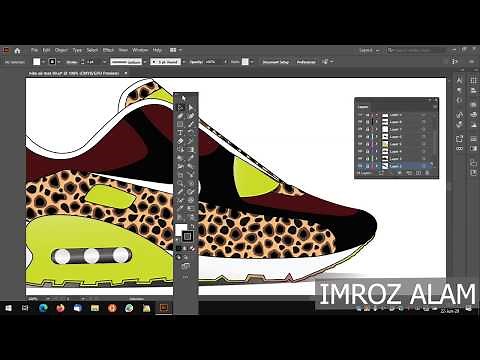The width and height of the screenshot is (480, 360).
Task: Click the Layer 7 thumbnail
Action: pos(385,130)
